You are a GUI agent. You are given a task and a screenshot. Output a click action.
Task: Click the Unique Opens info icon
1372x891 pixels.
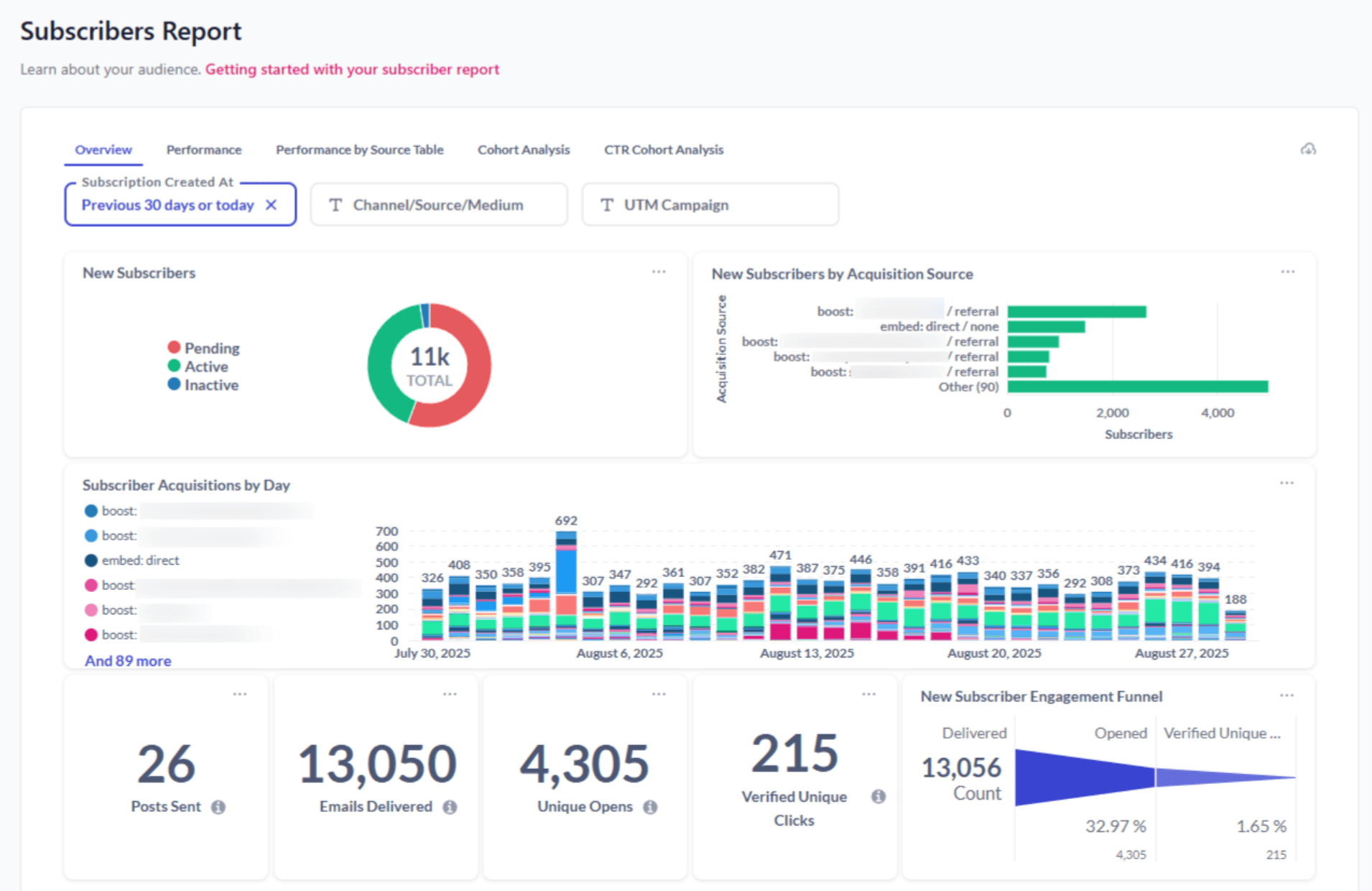tap(652, 806)
